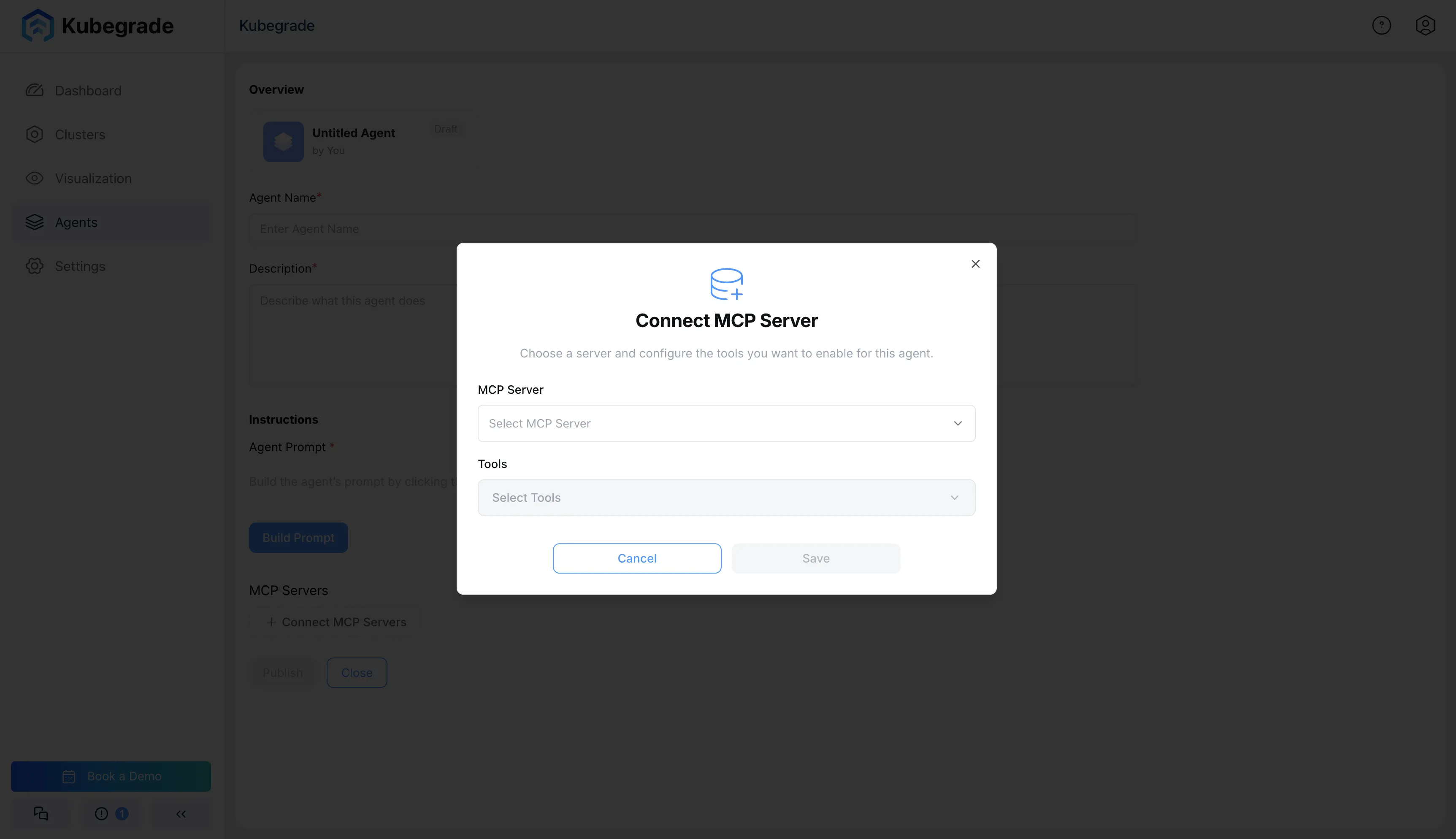Click Kubegrade breadcrumb title in header
This screenshot has height=839, width=1456.
click(x=276, y=25)
